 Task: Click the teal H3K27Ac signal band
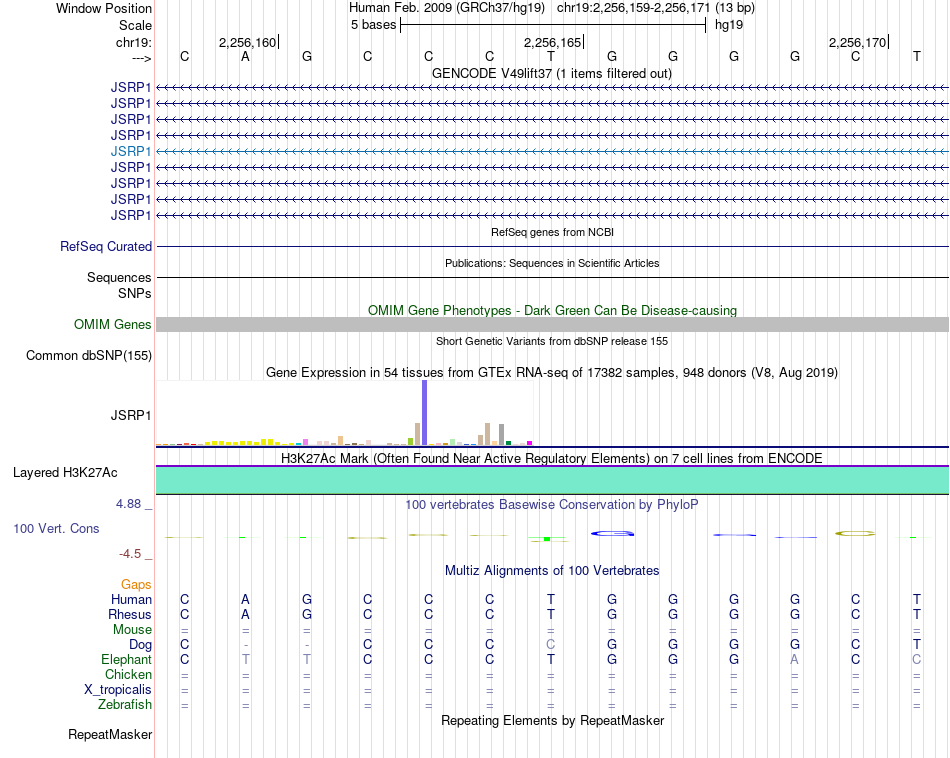(552, 480)
